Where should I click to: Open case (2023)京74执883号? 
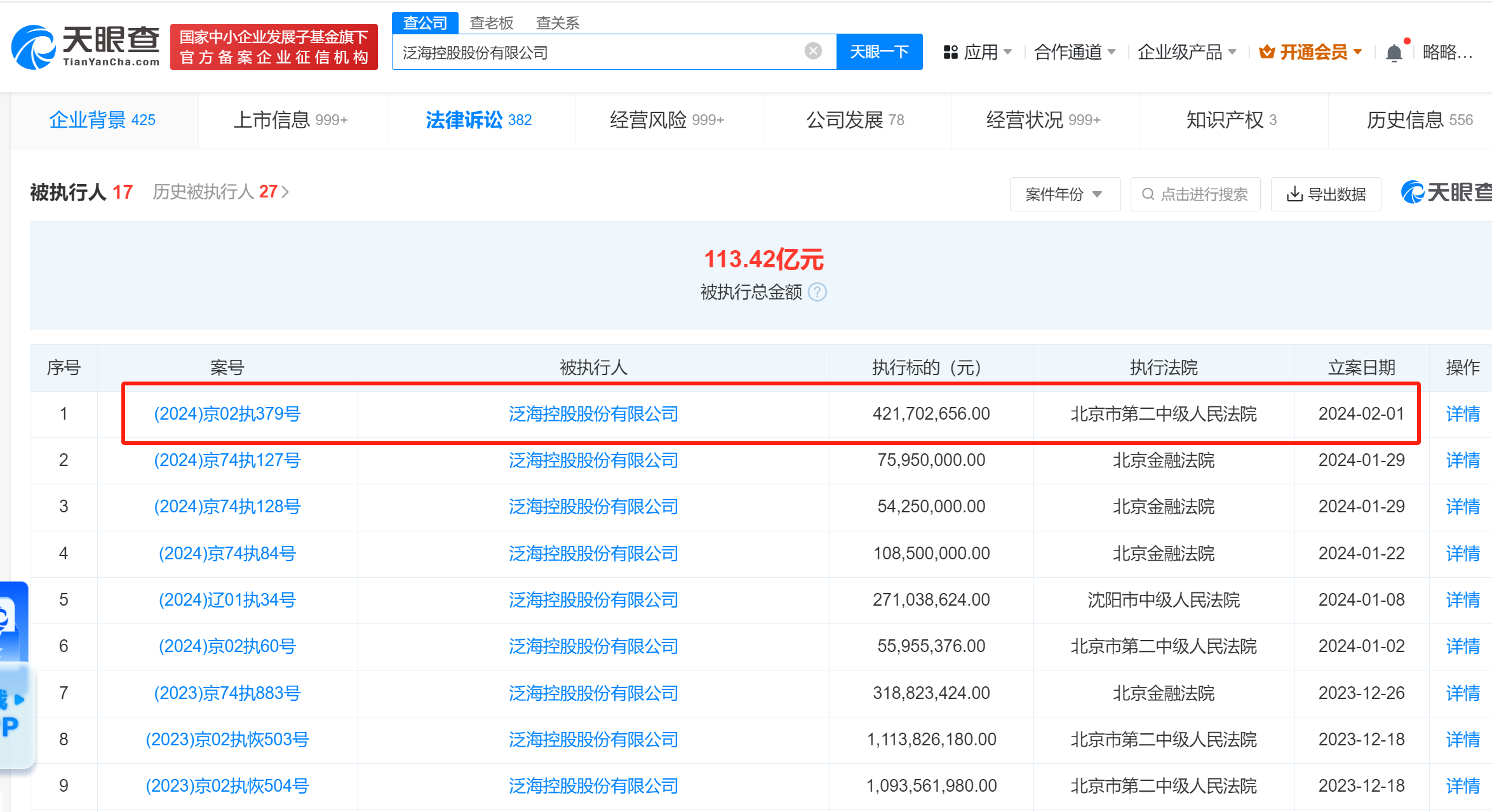(227, 693)
